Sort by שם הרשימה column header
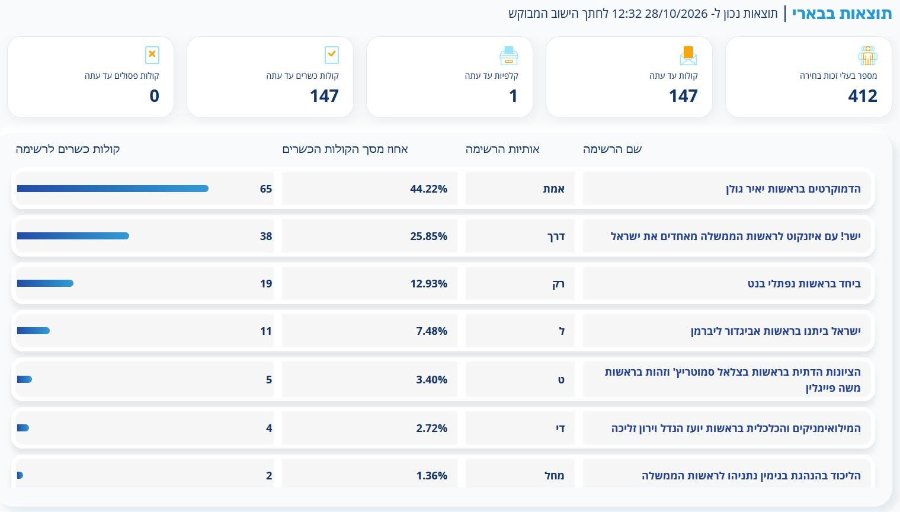Screen dimensions: 900x512 612,149
